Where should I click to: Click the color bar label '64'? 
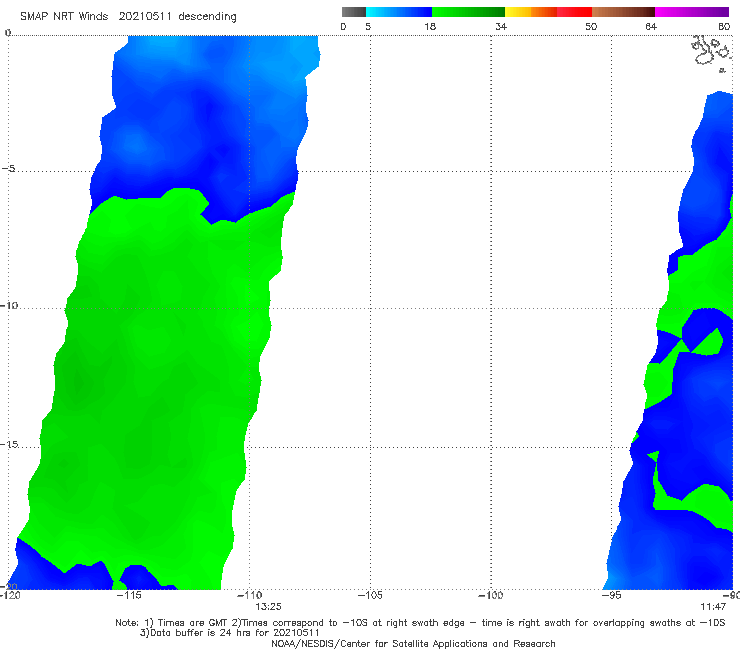click(651, 27)
